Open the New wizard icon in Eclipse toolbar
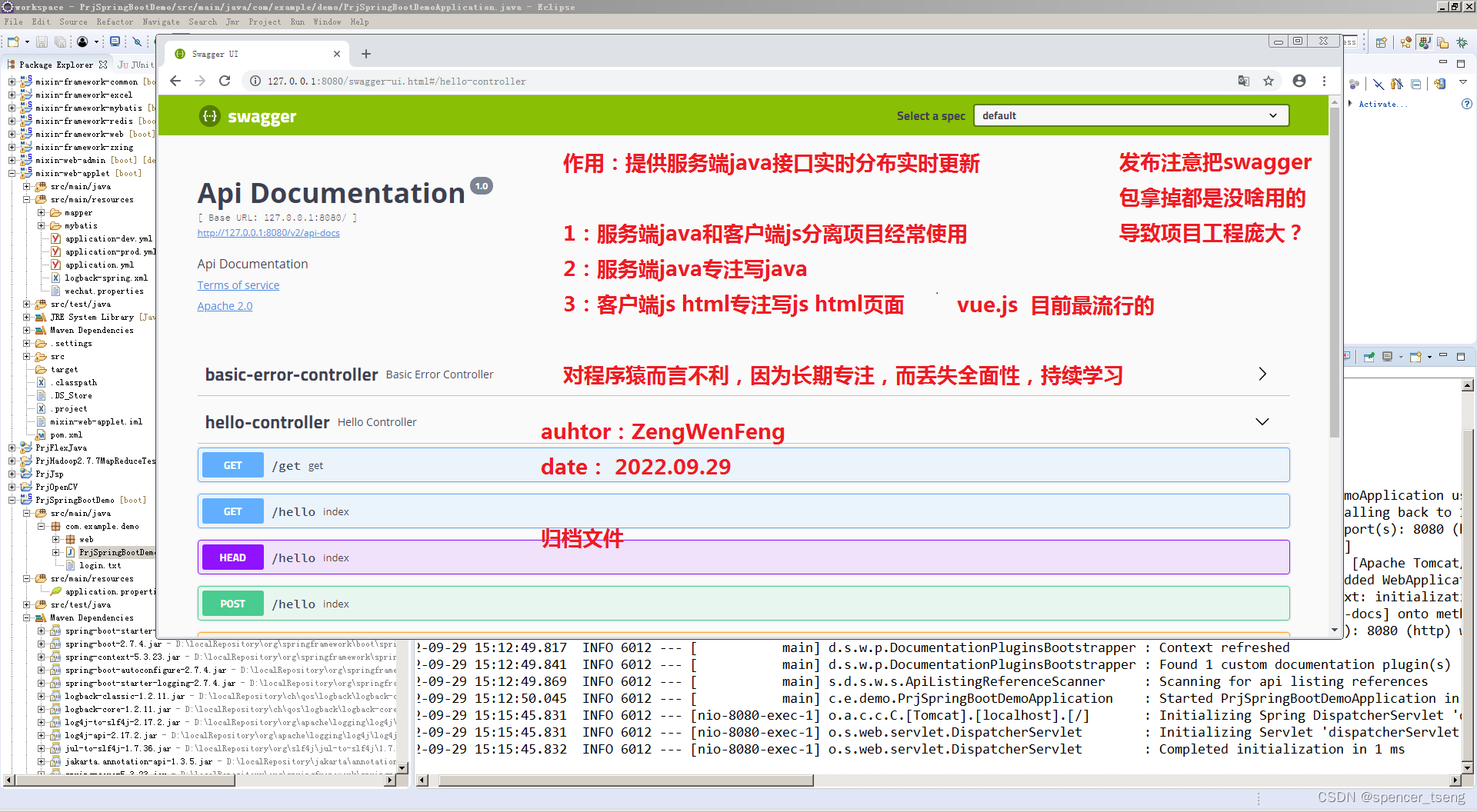This screenshot has width=1477, height=812. 12,42
